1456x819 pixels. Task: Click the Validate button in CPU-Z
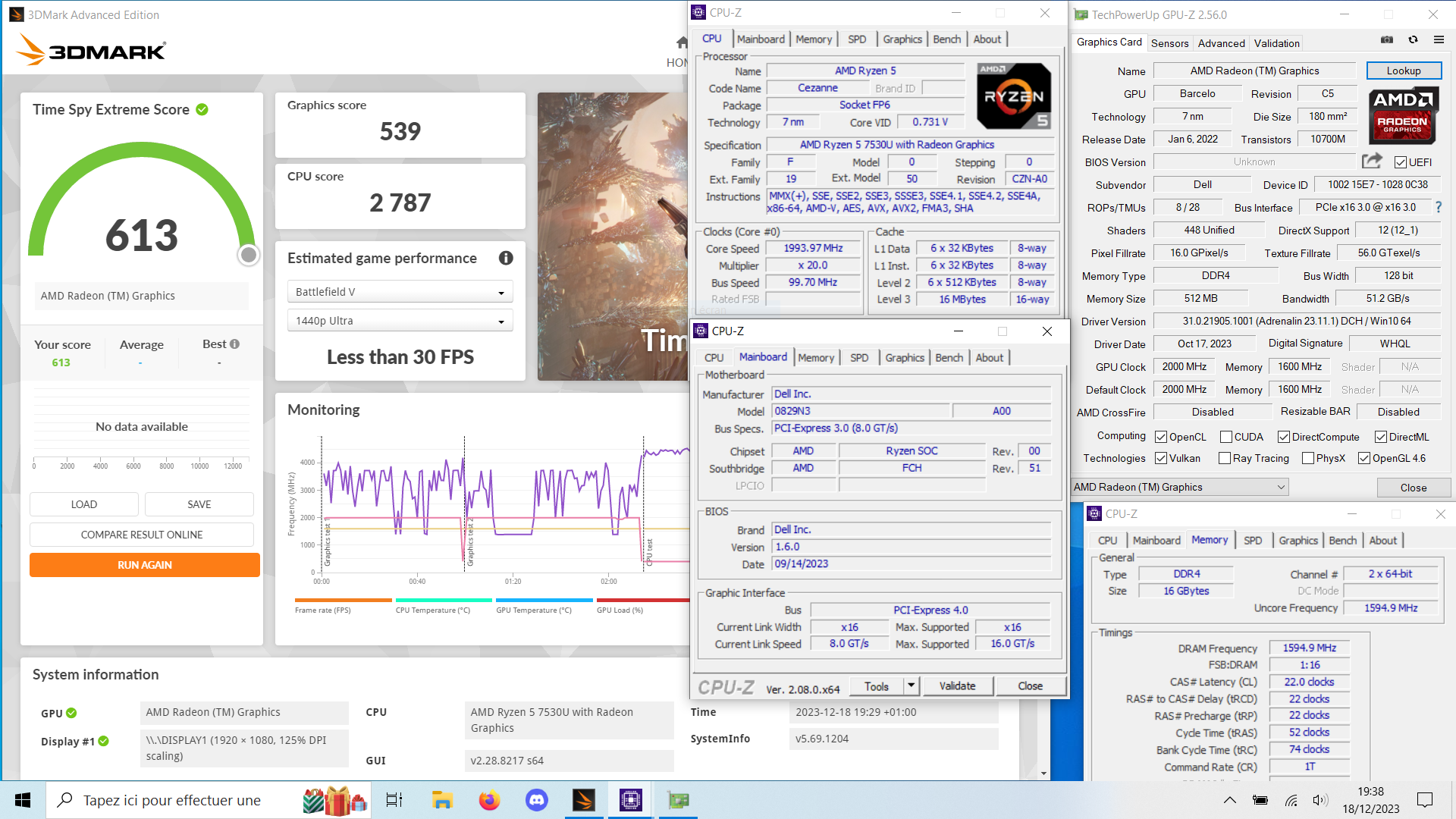click(957, 686)
